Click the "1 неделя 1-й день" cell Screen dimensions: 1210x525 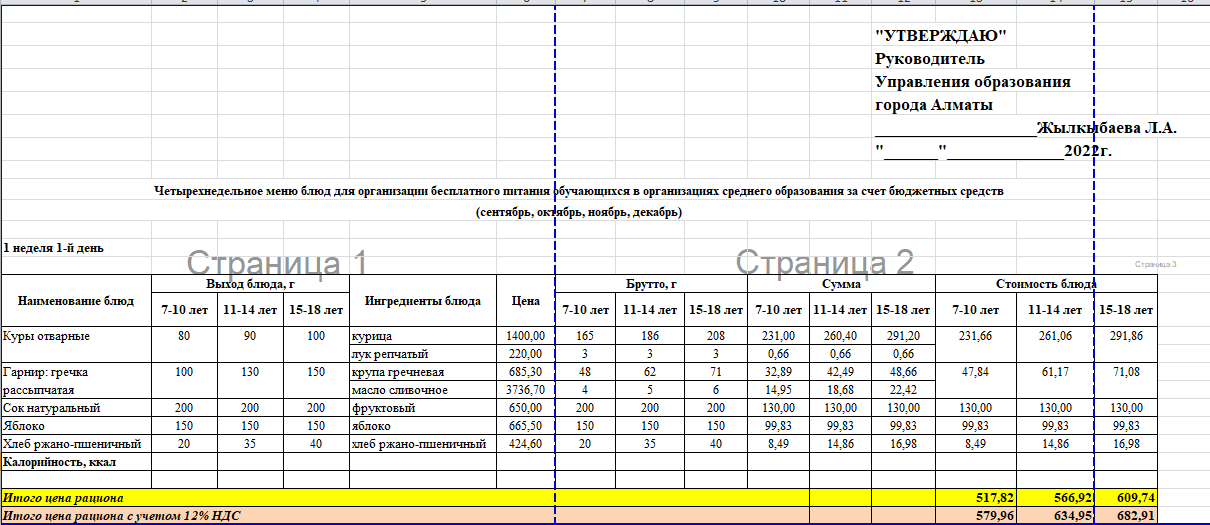pos(53,247)
